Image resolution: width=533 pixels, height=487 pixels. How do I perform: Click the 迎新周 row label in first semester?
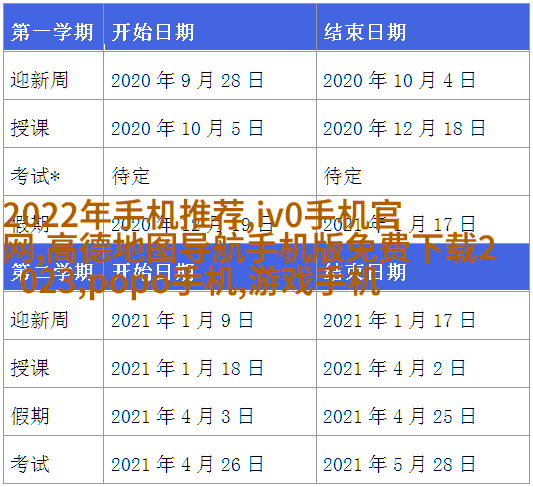(39, 80)
